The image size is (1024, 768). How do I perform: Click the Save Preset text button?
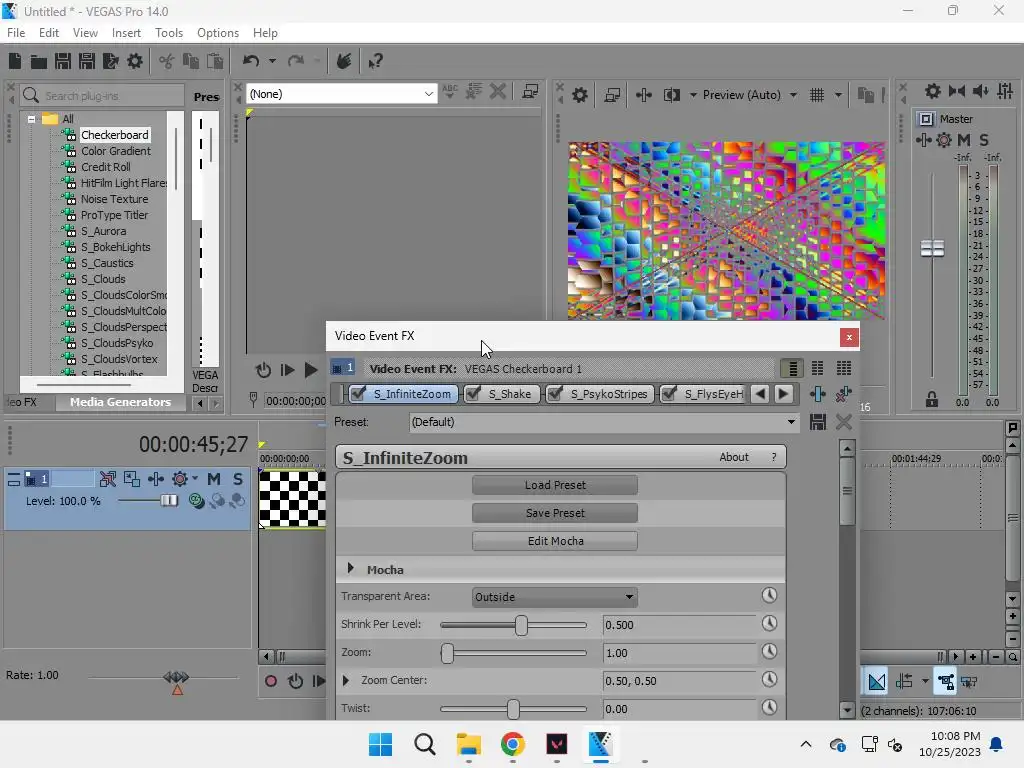[x=555, y=513]
